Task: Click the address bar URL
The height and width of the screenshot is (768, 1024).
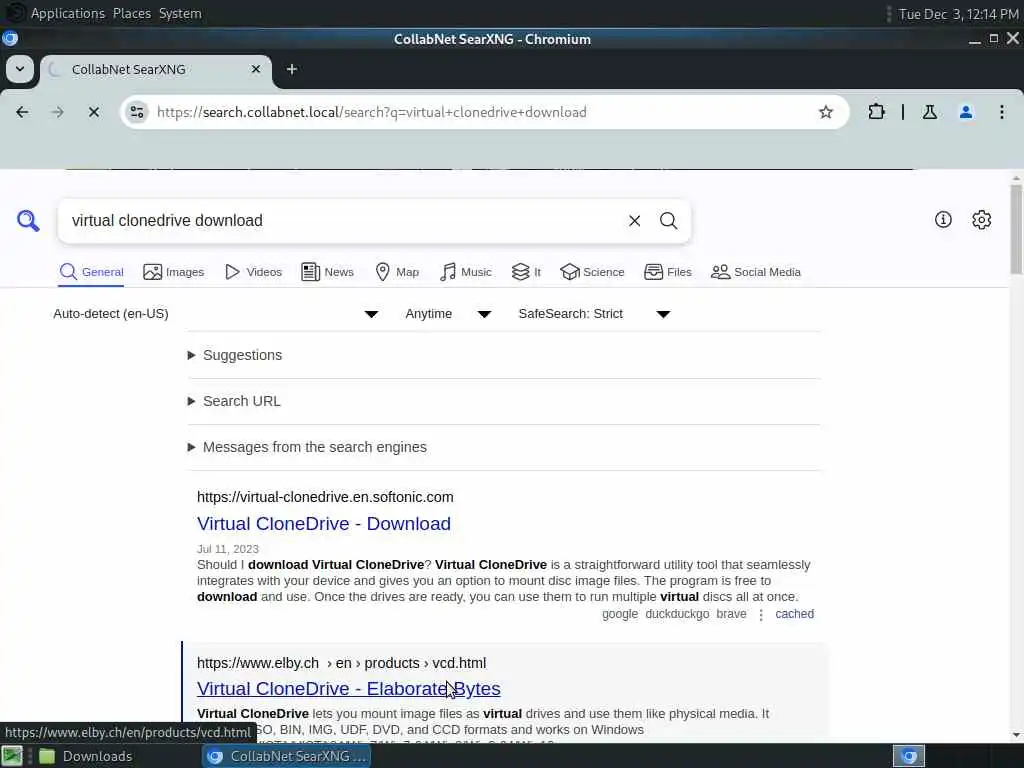Action: click(x=372, y=112)
